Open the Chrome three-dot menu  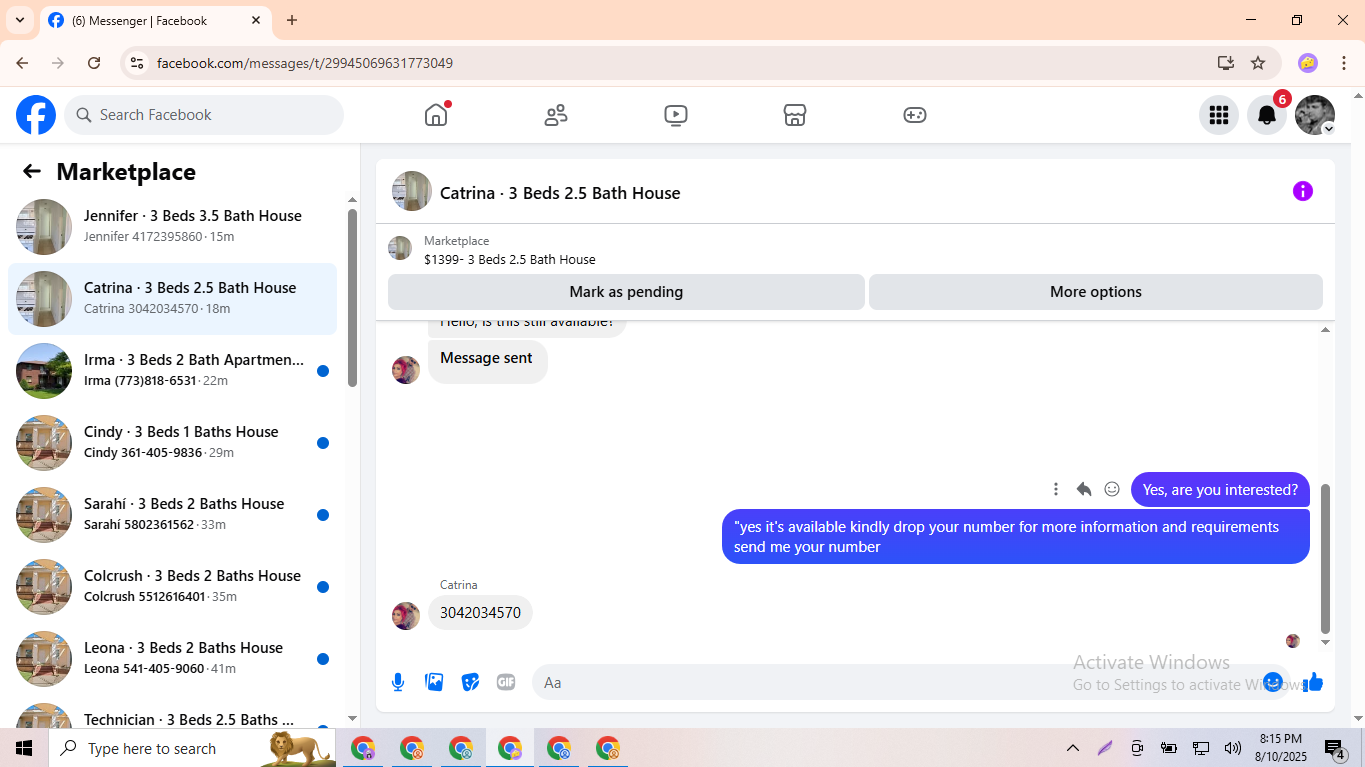[x=1344, y=63]
